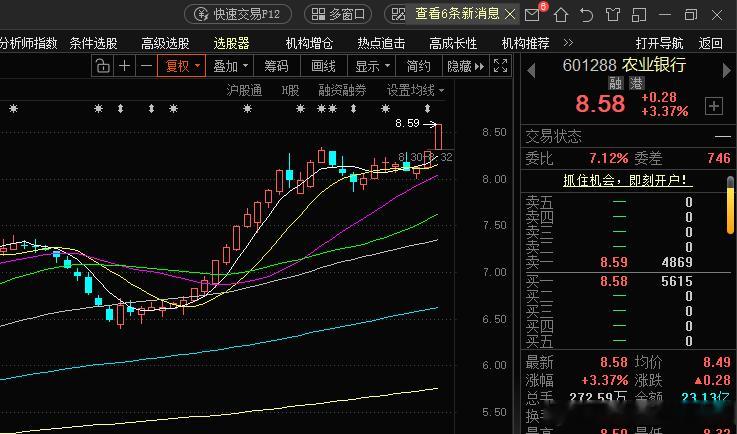Click the order book scrollbar
Screen dimensions: 737x434
(x=730, y=205)
